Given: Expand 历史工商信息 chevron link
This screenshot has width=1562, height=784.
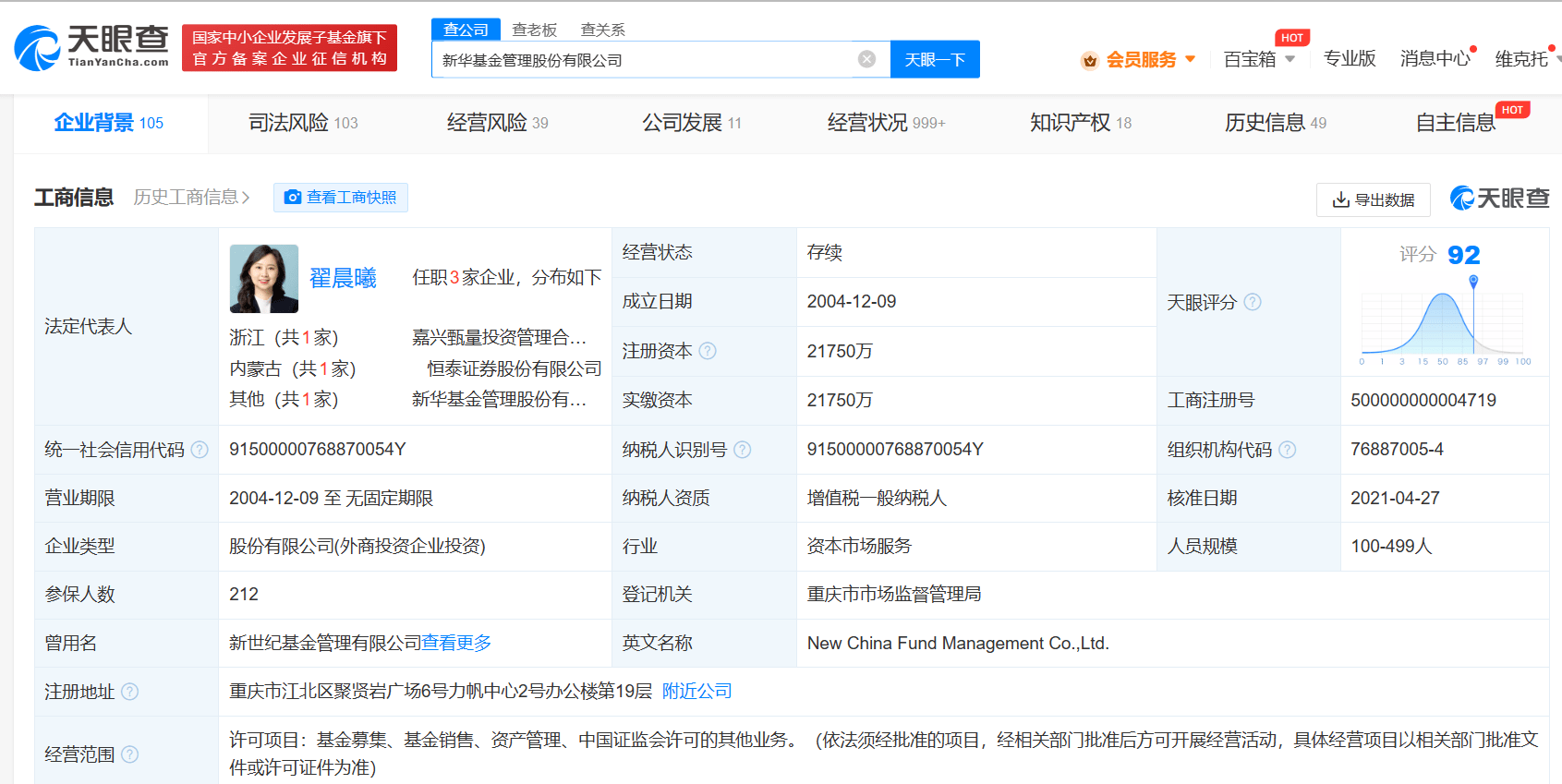Looking at the screenshot, I should (191, 198).
